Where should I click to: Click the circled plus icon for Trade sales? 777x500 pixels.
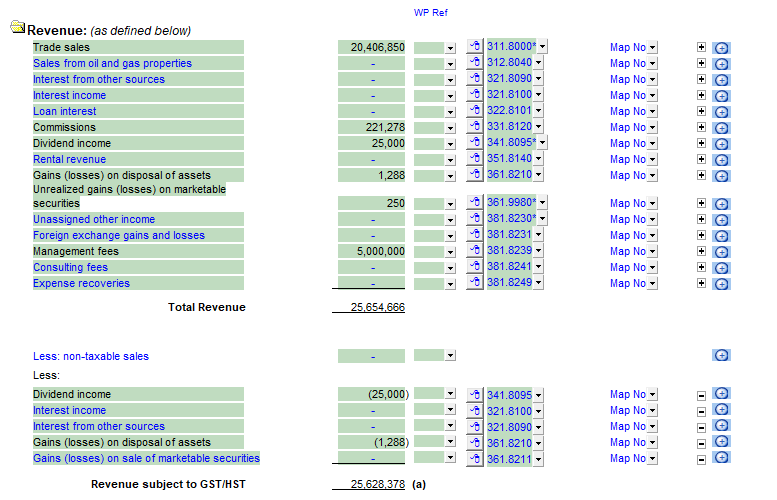722,48
